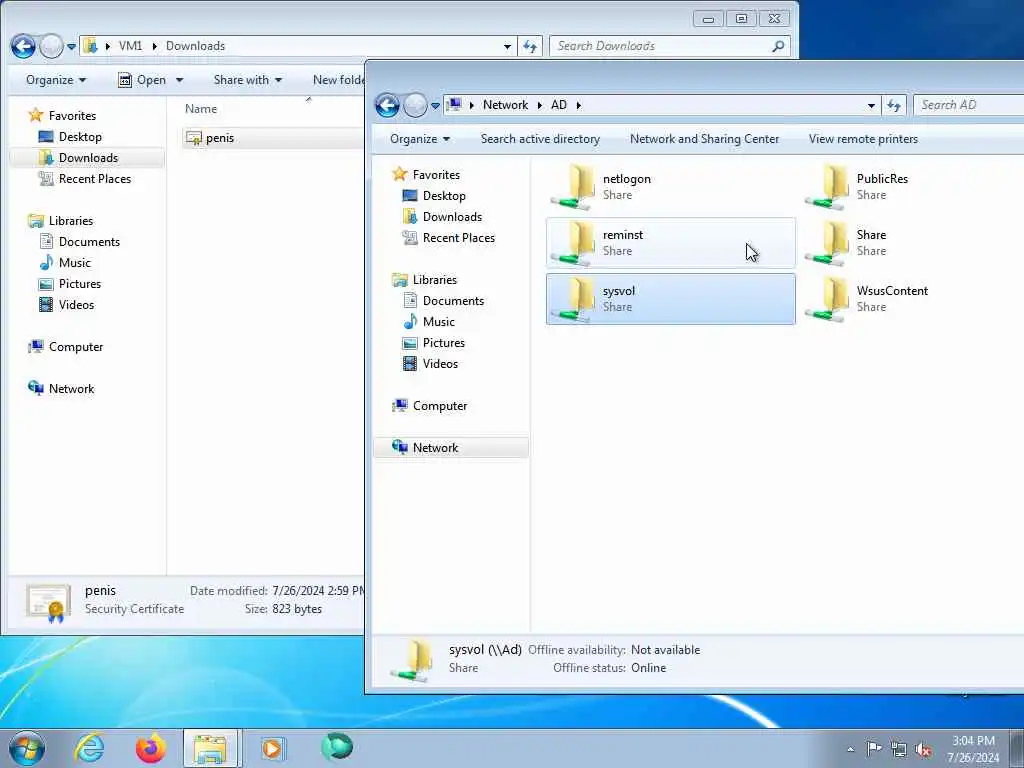Open Recent Places in Downloads window sidebar
The image size is (1024, 768).
[95, 179]
